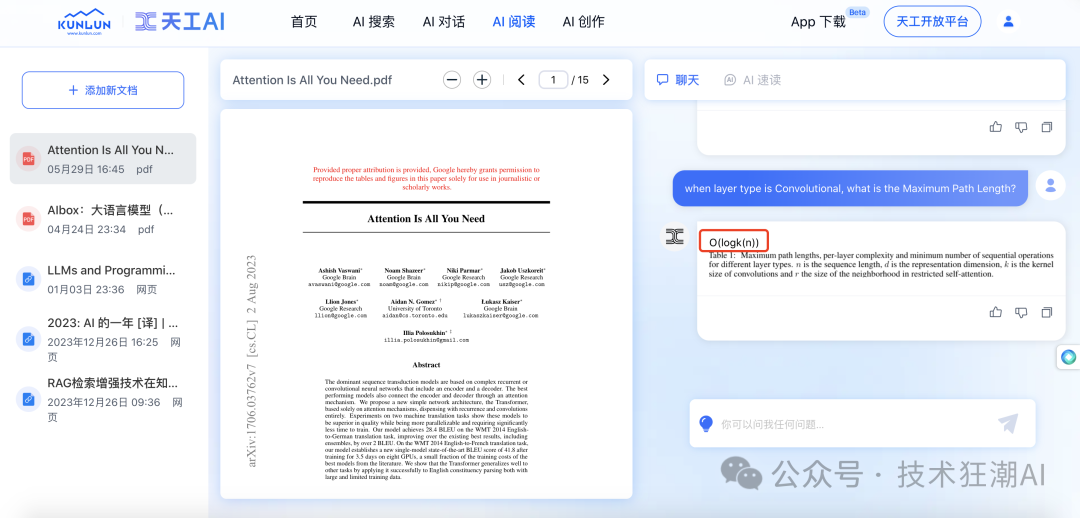This screenshot has width=1080, height=518.
Task: Open the user profile avatar icon
Action: (x=1008, y=21)
